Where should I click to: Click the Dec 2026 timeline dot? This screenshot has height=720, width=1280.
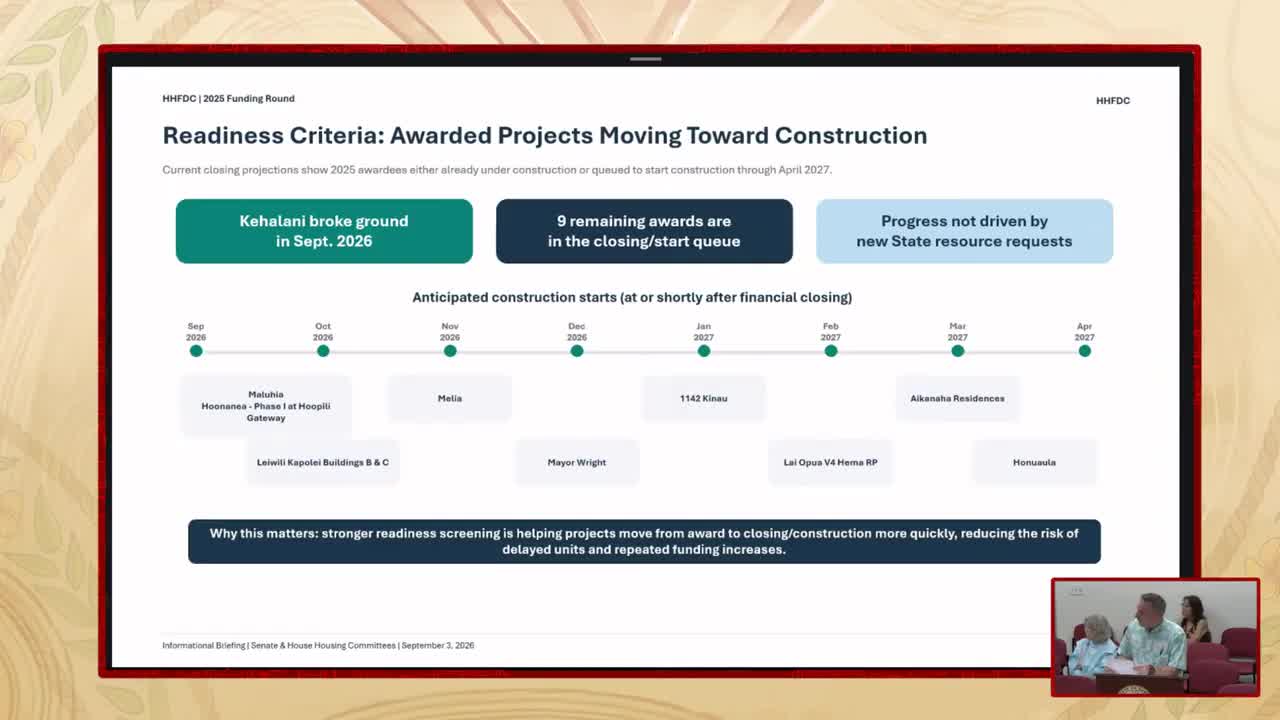[577, 351]
